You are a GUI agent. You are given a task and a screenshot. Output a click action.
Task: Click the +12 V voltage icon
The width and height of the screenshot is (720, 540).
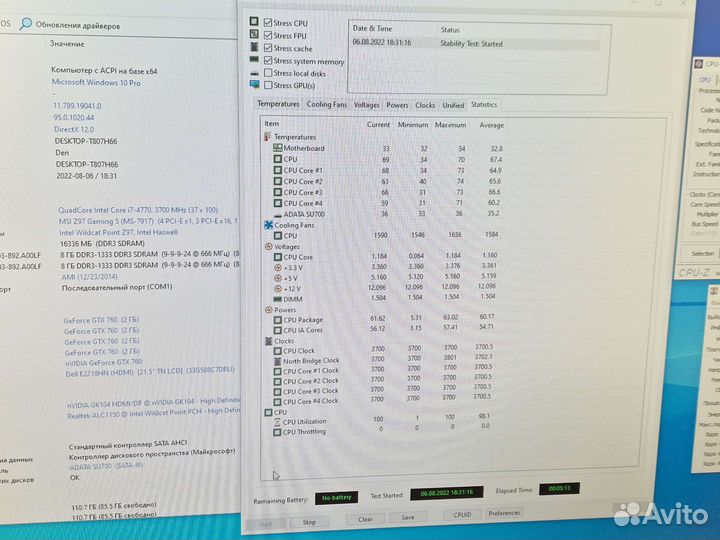click(x=278, y=289)
